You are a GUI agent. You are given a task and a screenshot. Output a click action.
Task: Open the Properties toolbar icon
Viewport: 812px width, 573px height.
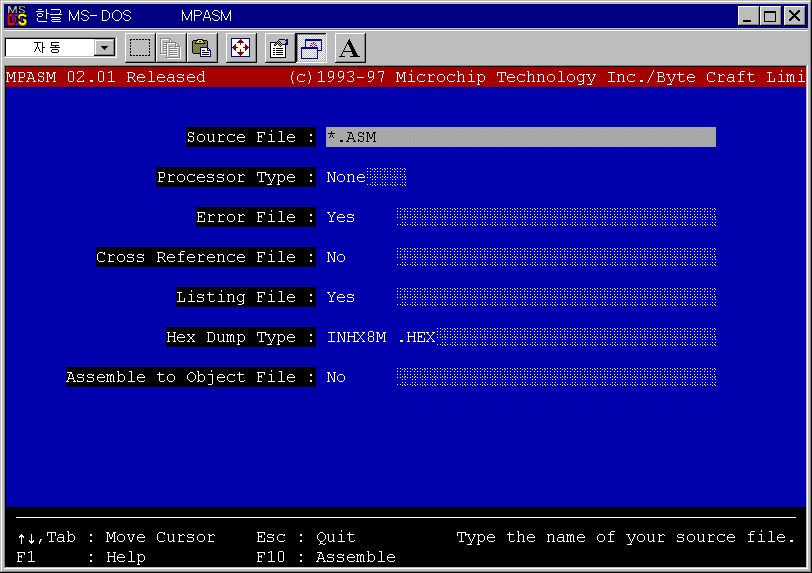click(x=279, y=48)
